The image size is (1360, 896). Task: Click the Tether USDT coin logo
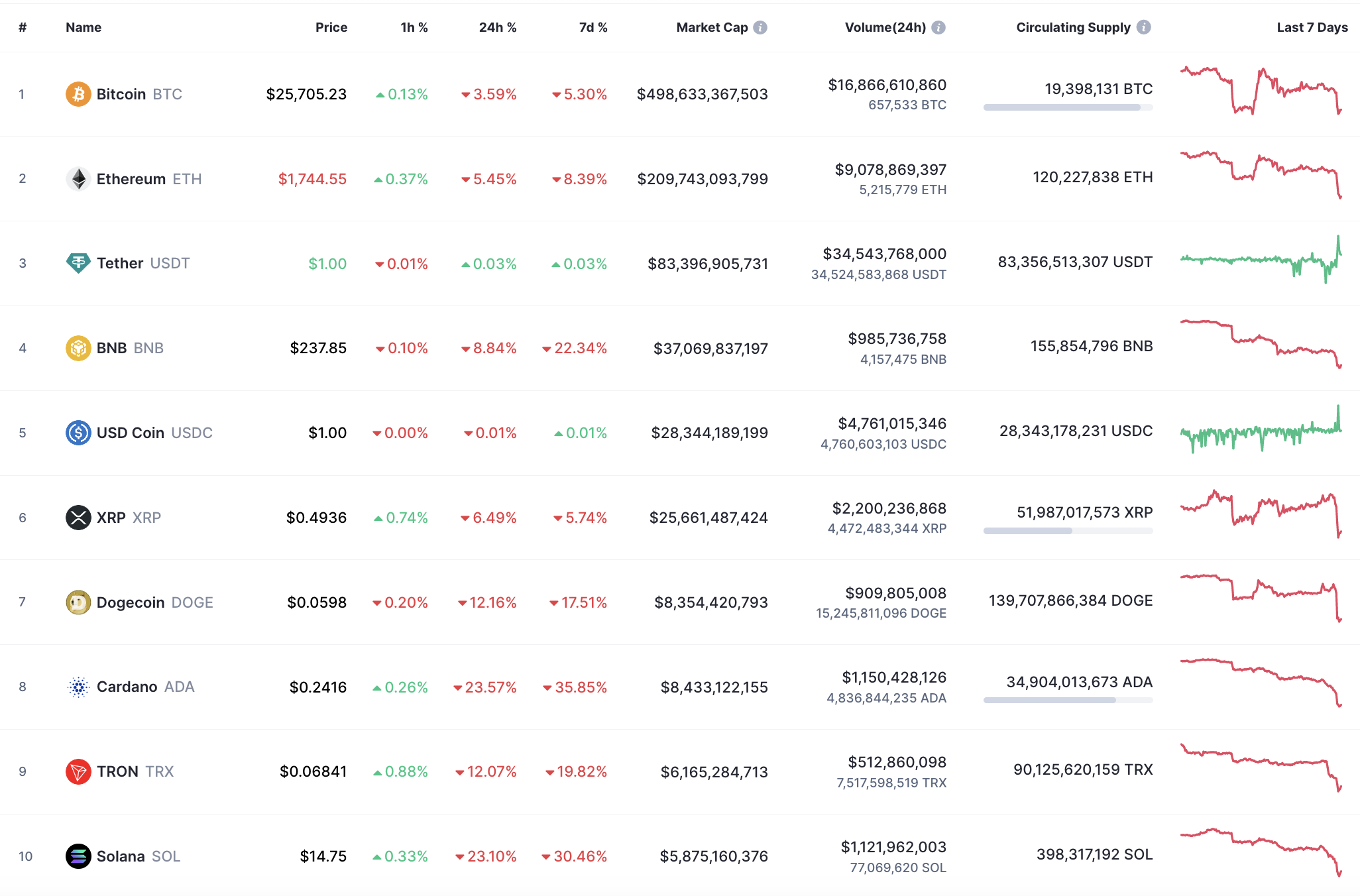tap(78, 263)
